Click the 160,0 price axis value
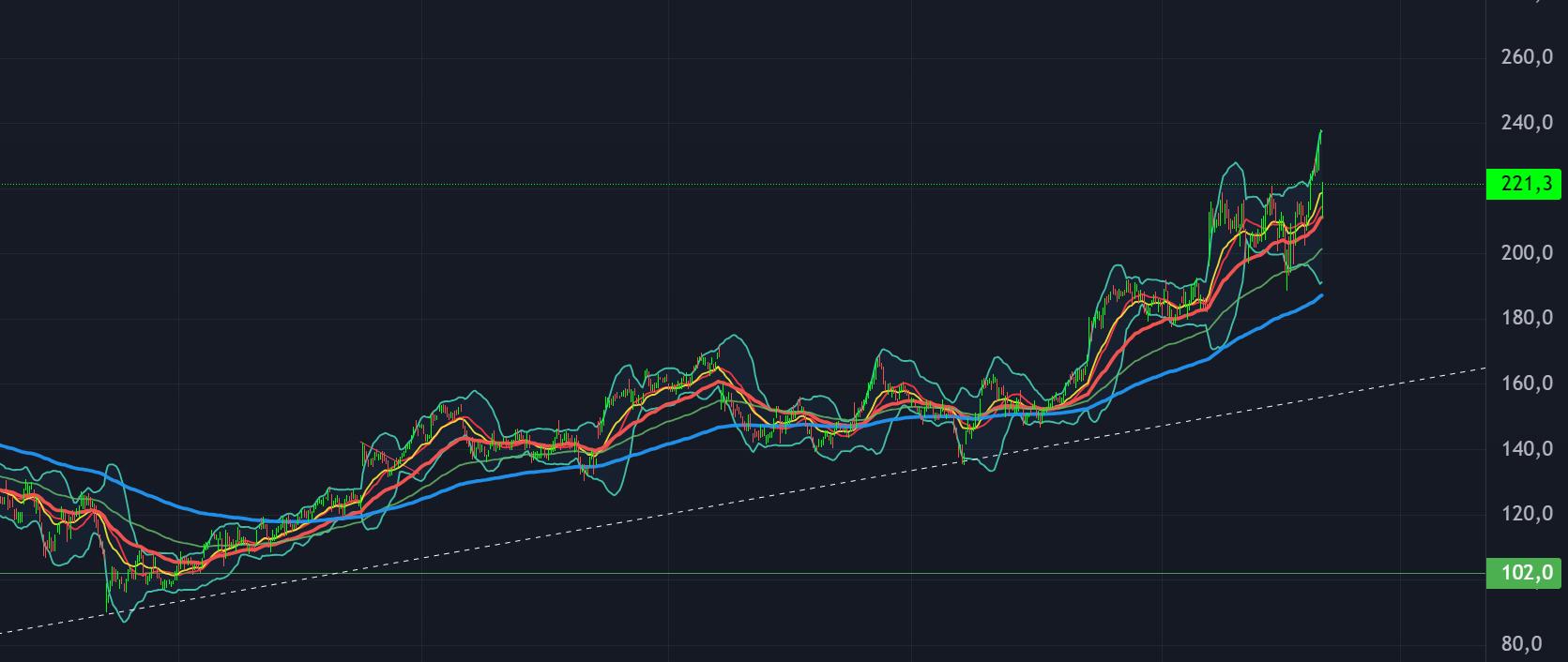1568x662 pixels. pyautogui.click(x=1527, y=384)
